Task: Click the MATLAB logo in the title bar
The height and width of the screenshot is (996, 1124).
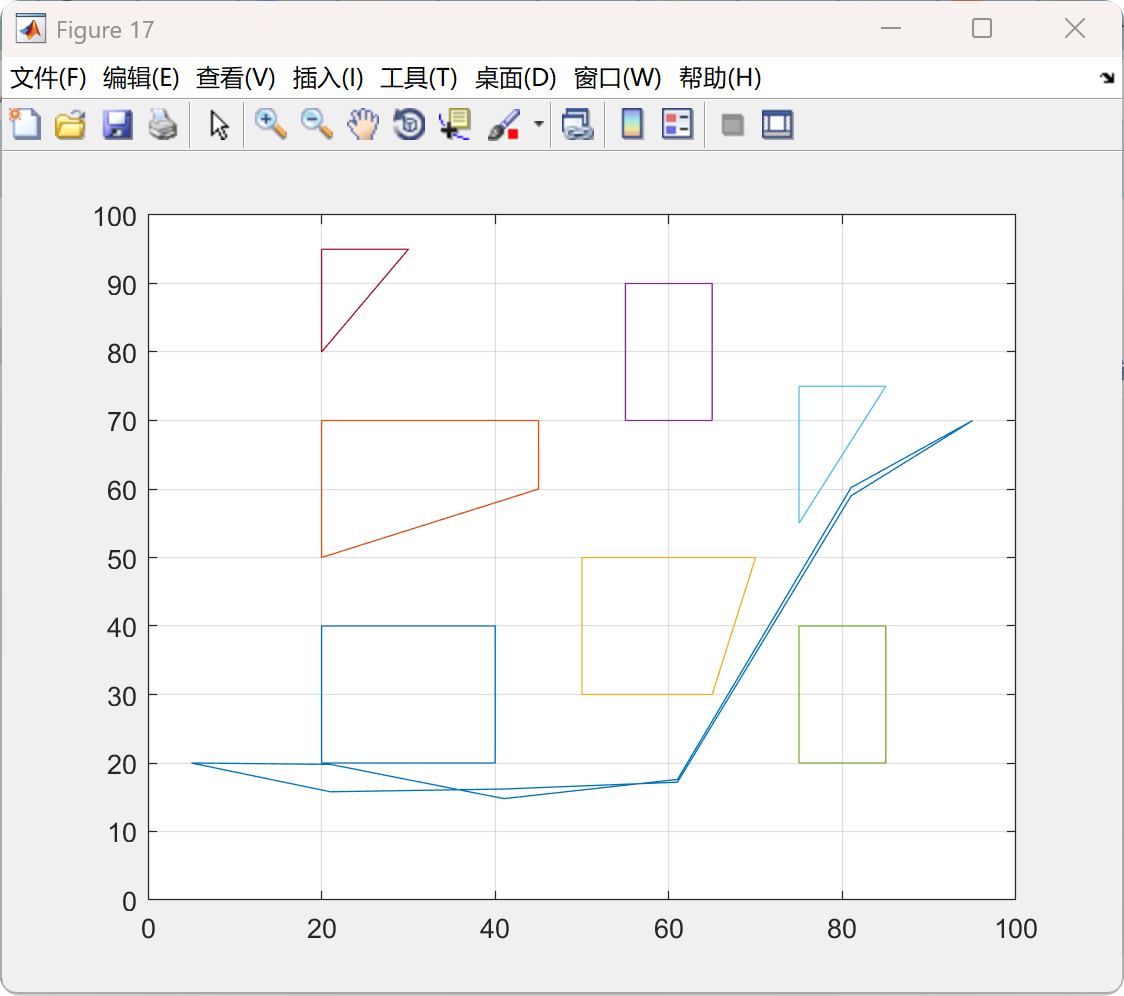Action: 31,29
